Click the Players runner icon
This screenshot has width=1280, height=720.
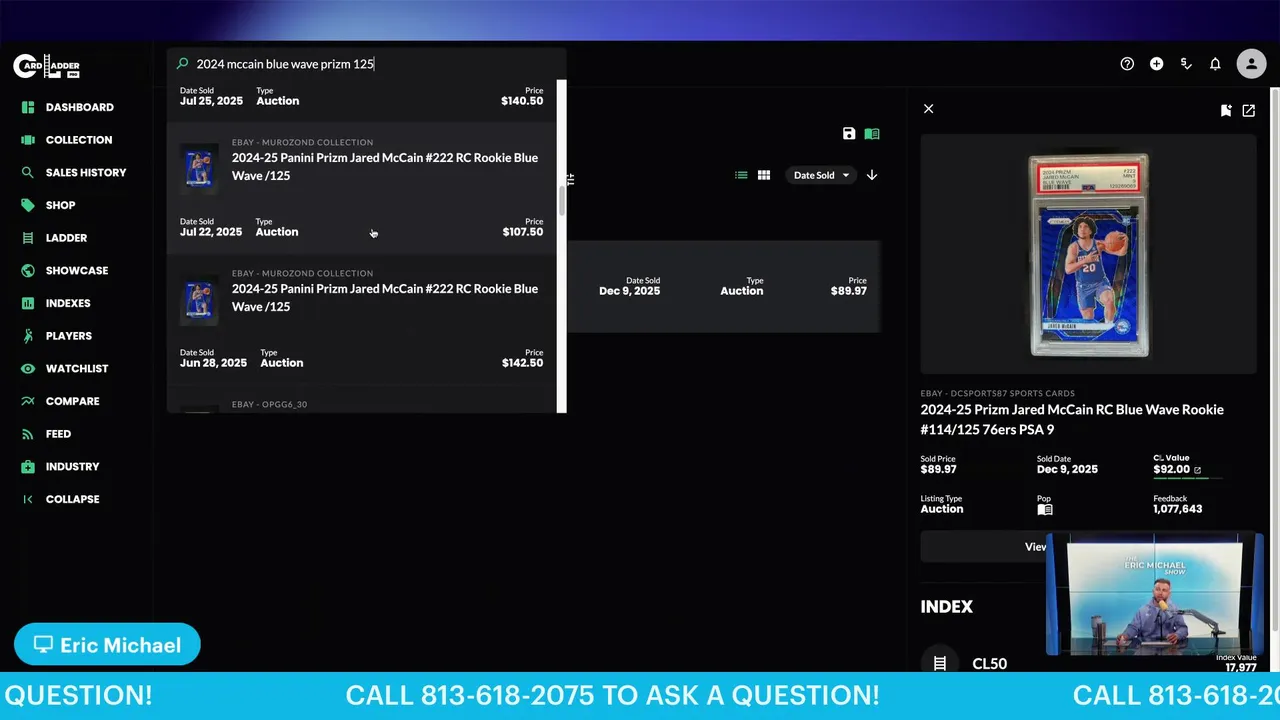[x=28, y=336]
